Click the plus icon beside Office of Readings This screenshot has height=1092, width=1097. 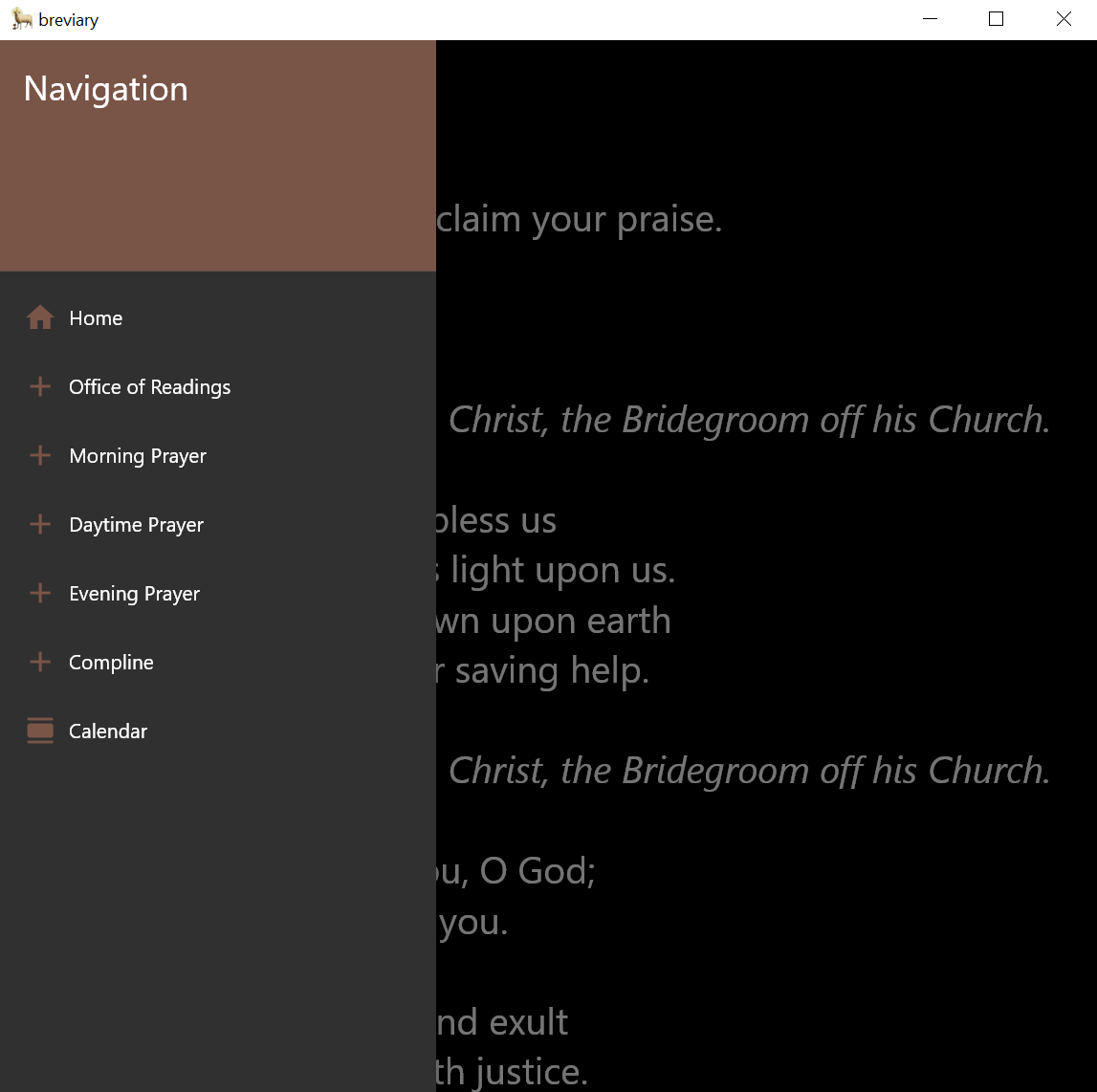point(39,386)
